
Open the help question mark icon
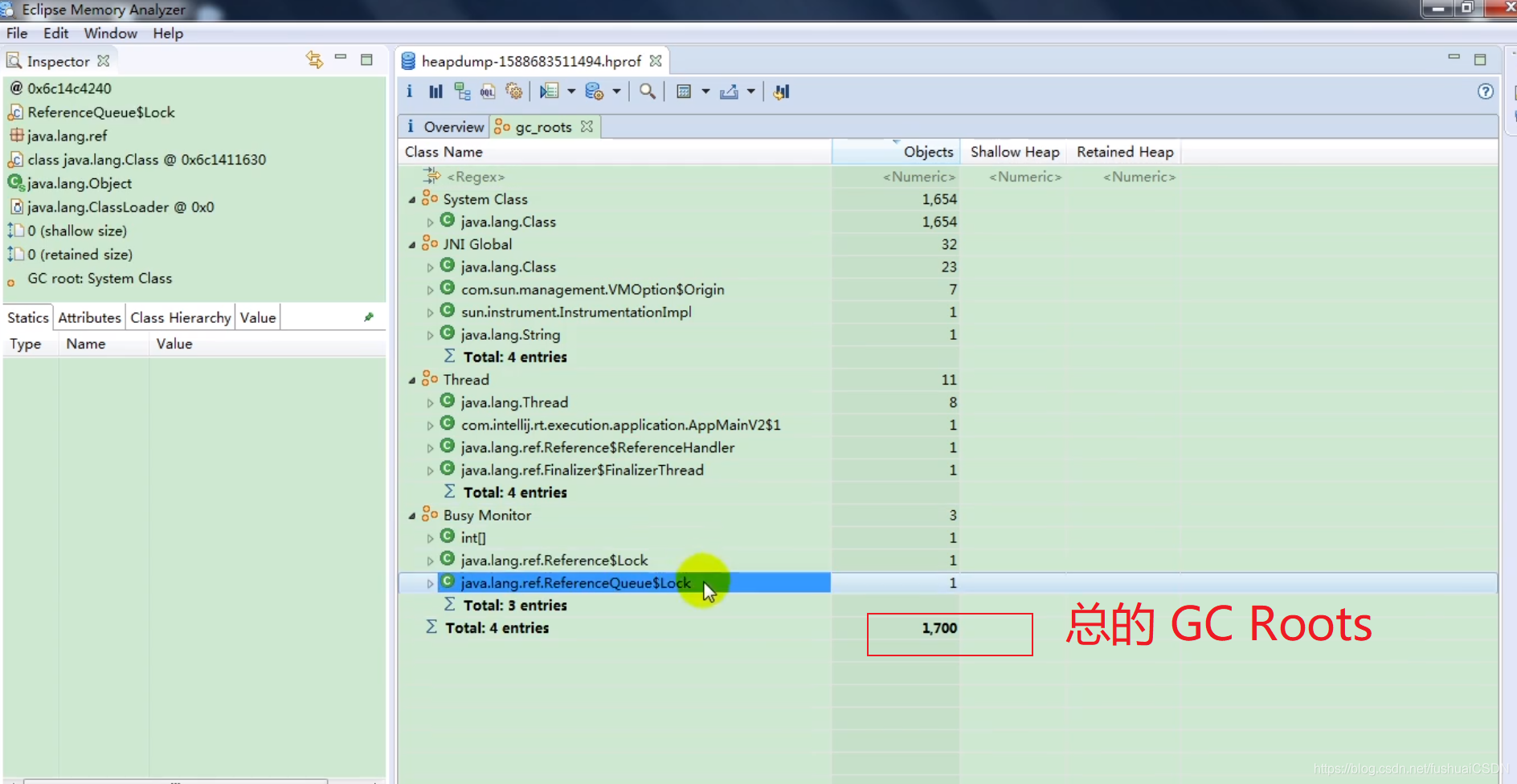pos(1486,92)
